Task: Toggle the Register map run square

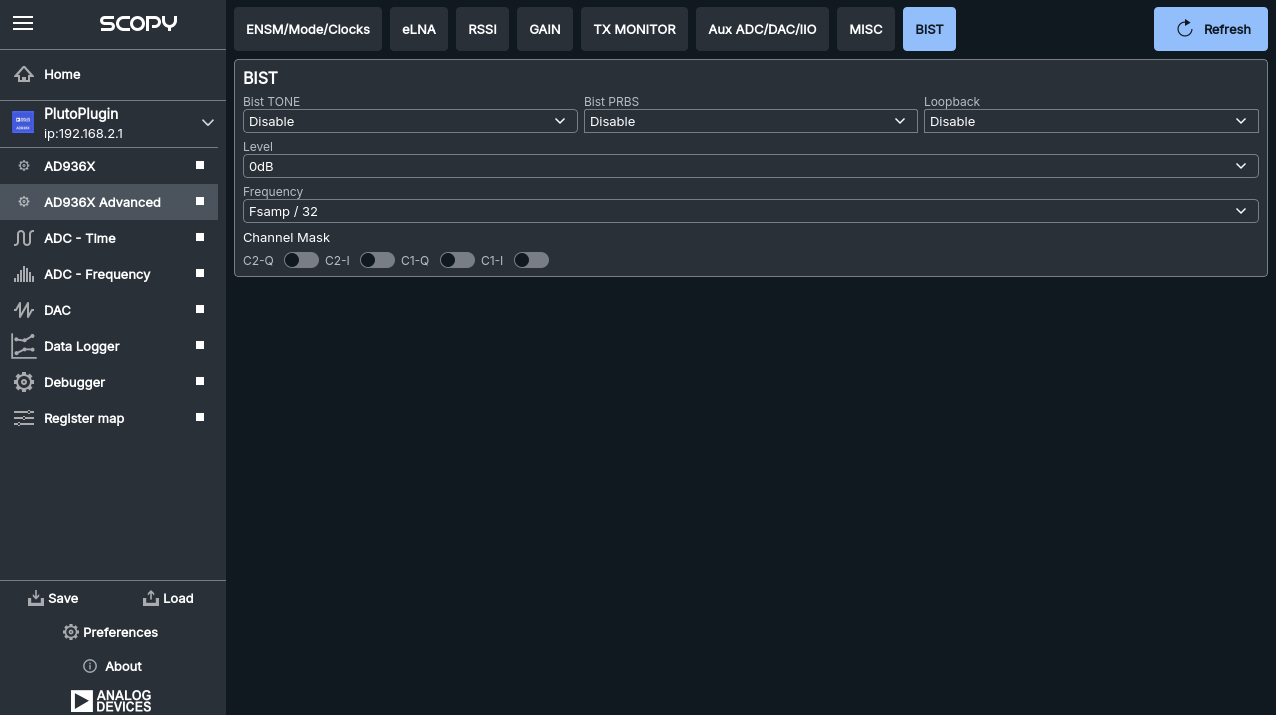Action: [200, 417]
